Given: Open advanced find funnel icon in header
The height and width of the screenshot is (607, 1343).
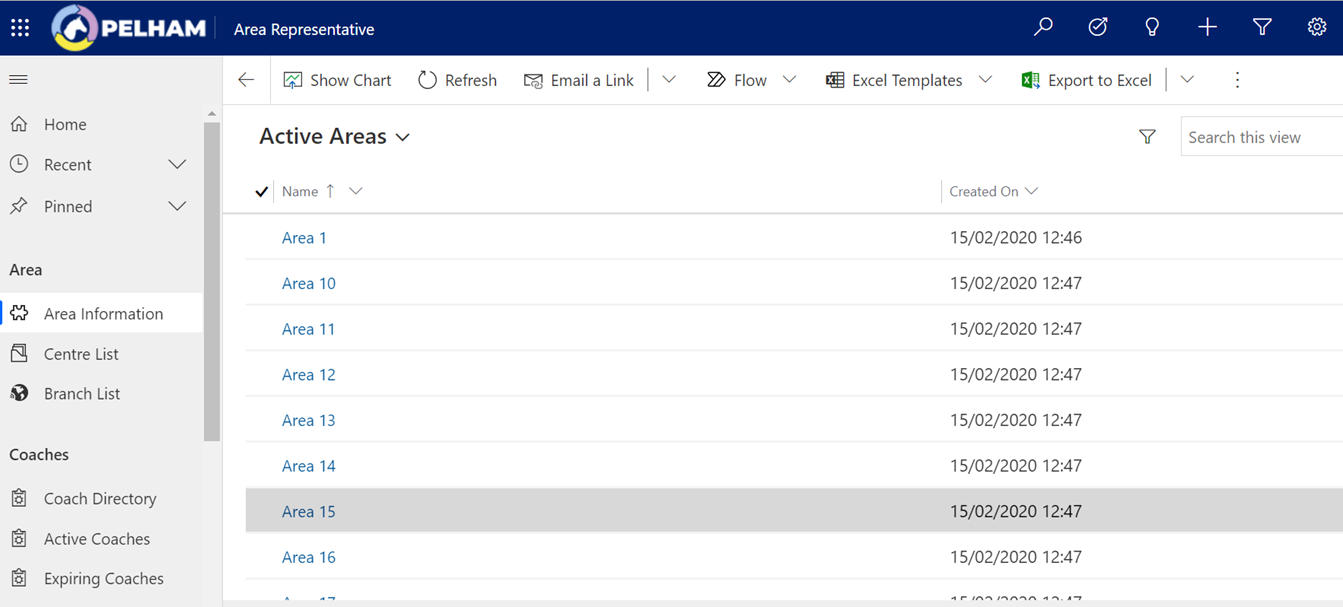Looking at the screenshot, I should pyautogui.click(x=1262, y=28).
